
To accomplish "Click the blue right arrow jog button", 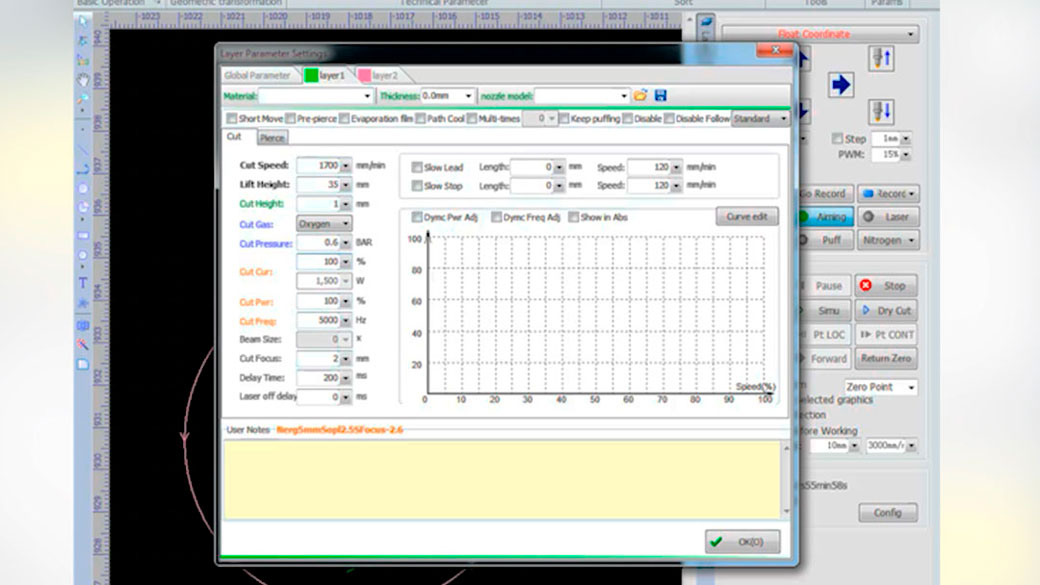I will pyautogui.click(x=841, y=85).
